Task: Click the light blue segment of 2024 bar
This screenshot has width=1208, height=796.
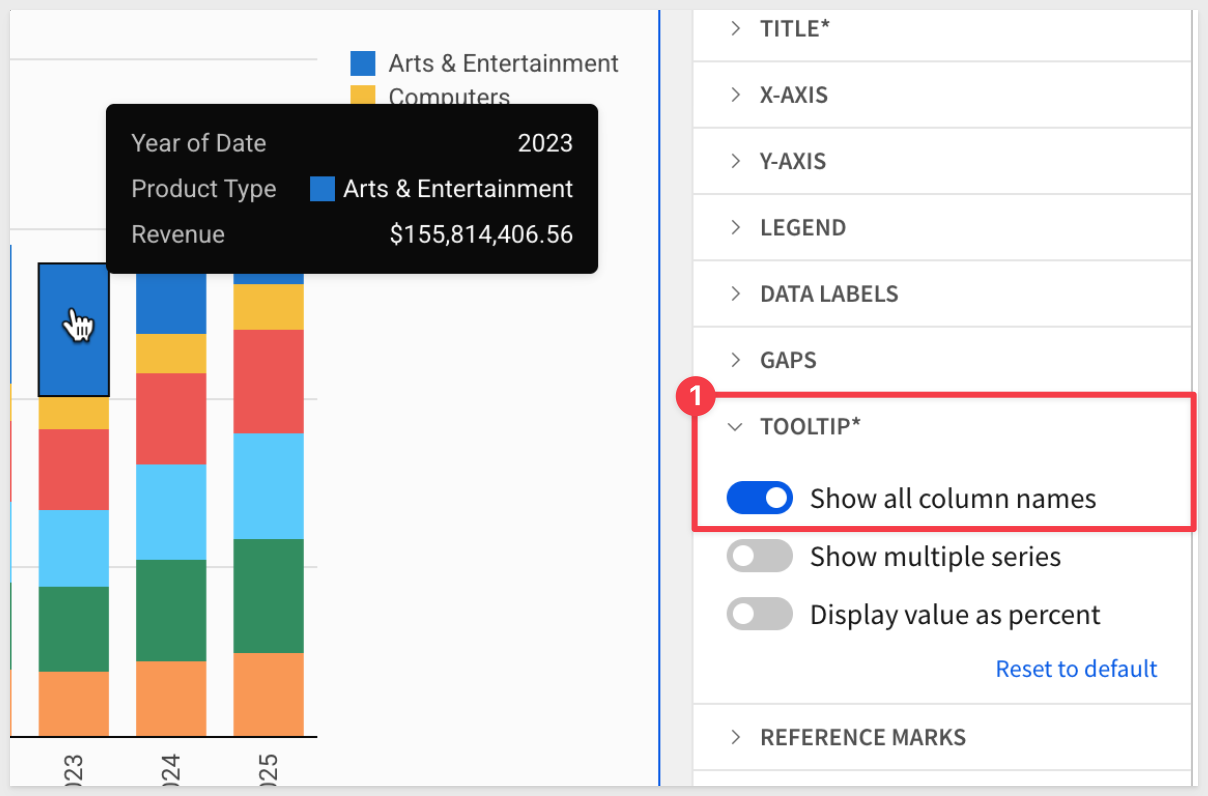Action: coord(171,511)
